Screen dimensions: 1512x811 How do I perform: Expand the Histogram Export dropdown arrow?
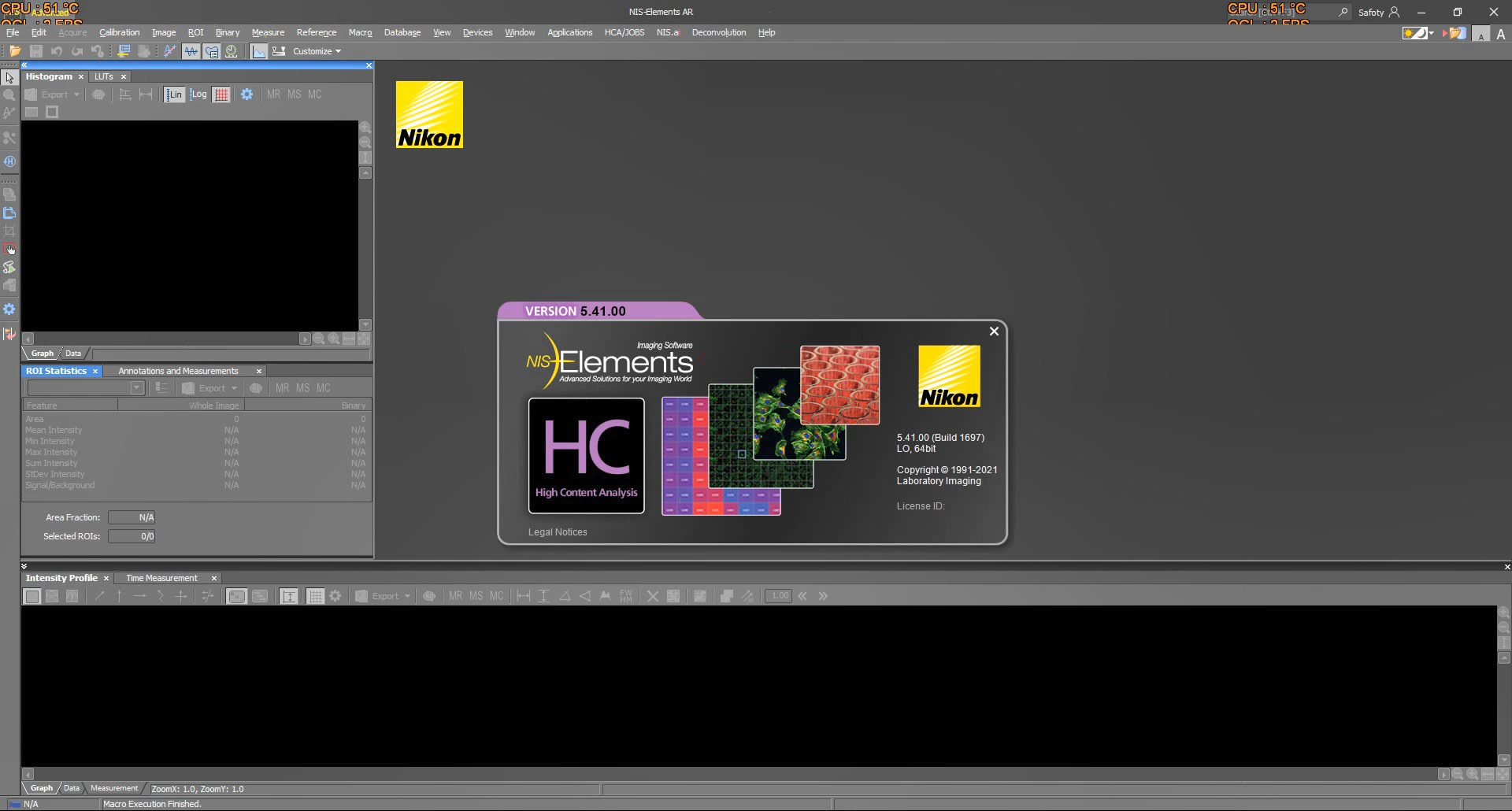coord(76,94)
